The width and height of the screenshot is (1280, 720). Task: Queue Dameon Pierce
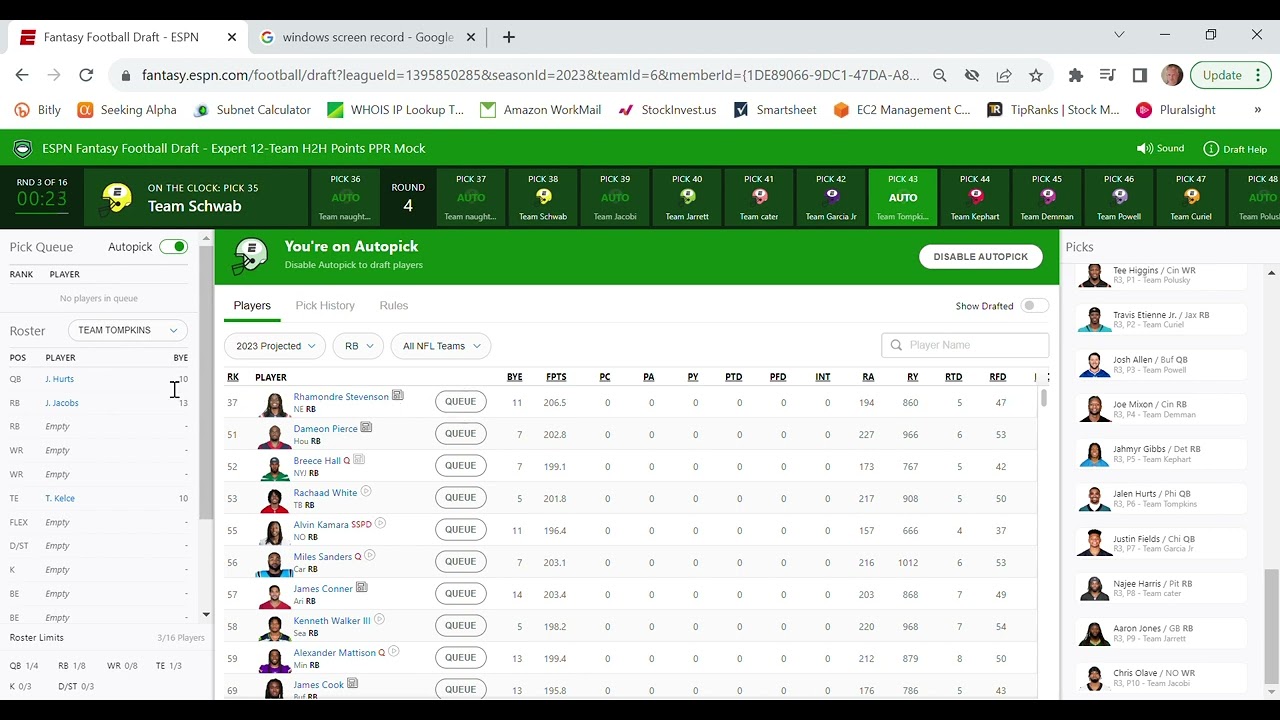461,434
